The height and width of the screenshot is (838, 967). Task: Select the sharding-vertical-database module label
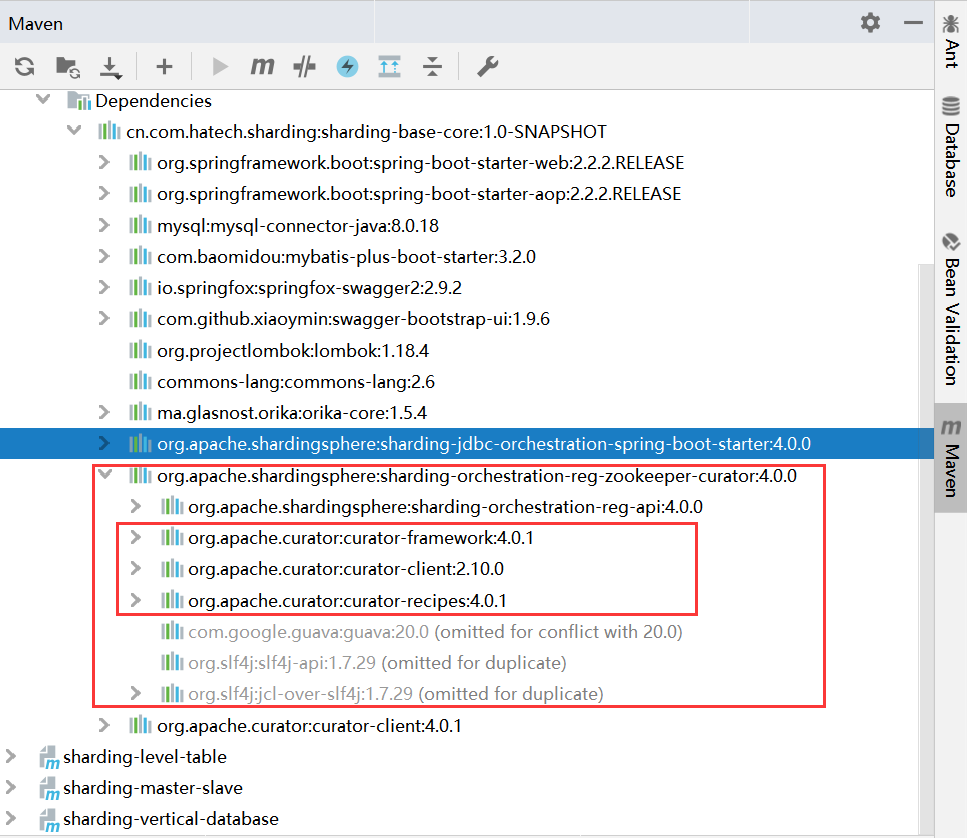tap(171, 819)
